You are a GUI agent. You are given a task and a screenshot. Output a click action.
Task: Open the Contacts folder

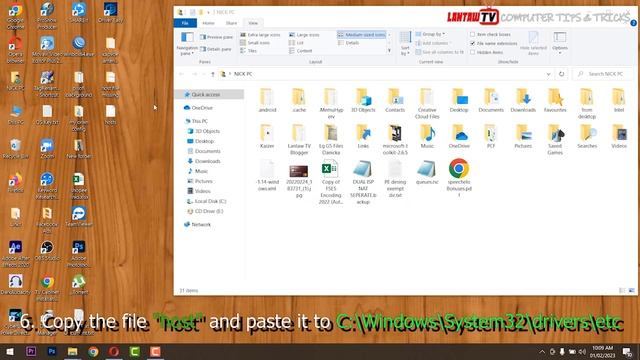[395, 100]
